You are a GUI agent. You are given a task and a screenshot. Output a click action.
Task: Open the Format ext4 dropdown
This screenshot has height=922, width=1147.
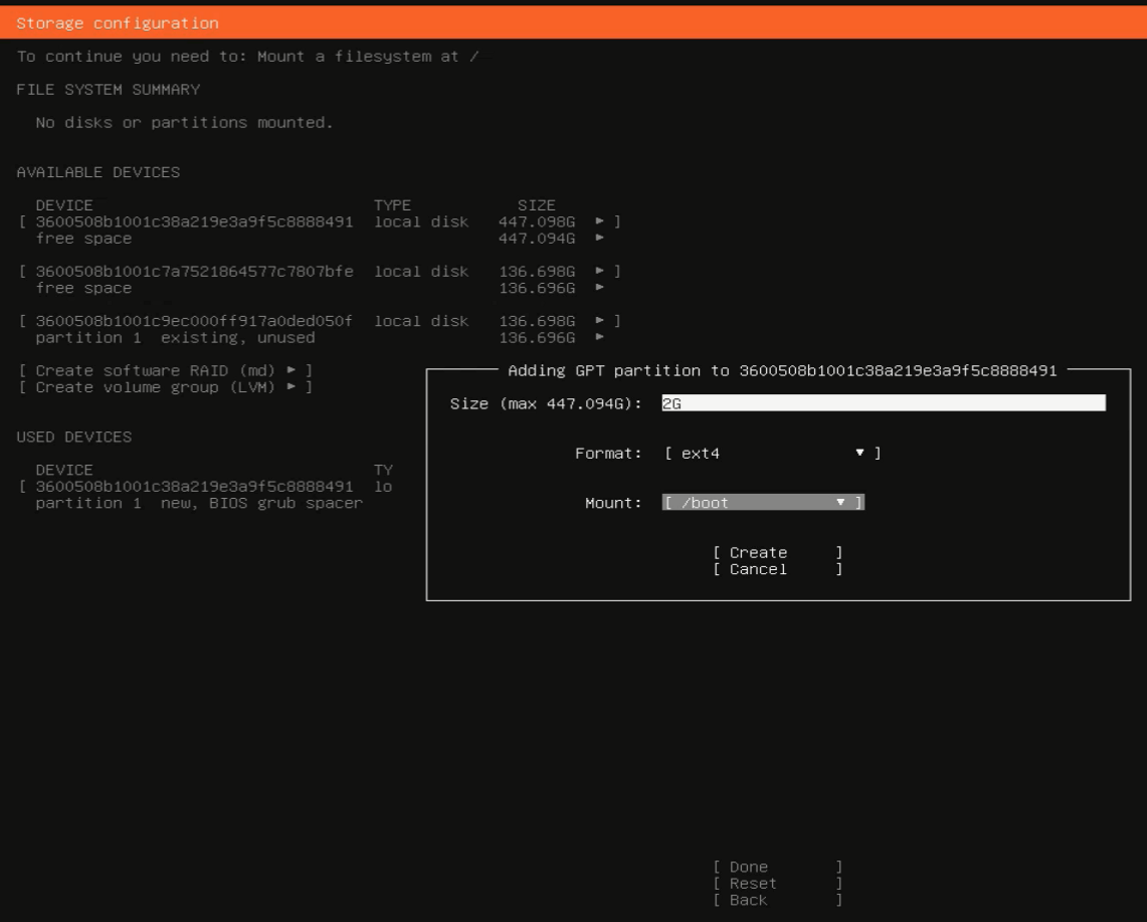772,453
